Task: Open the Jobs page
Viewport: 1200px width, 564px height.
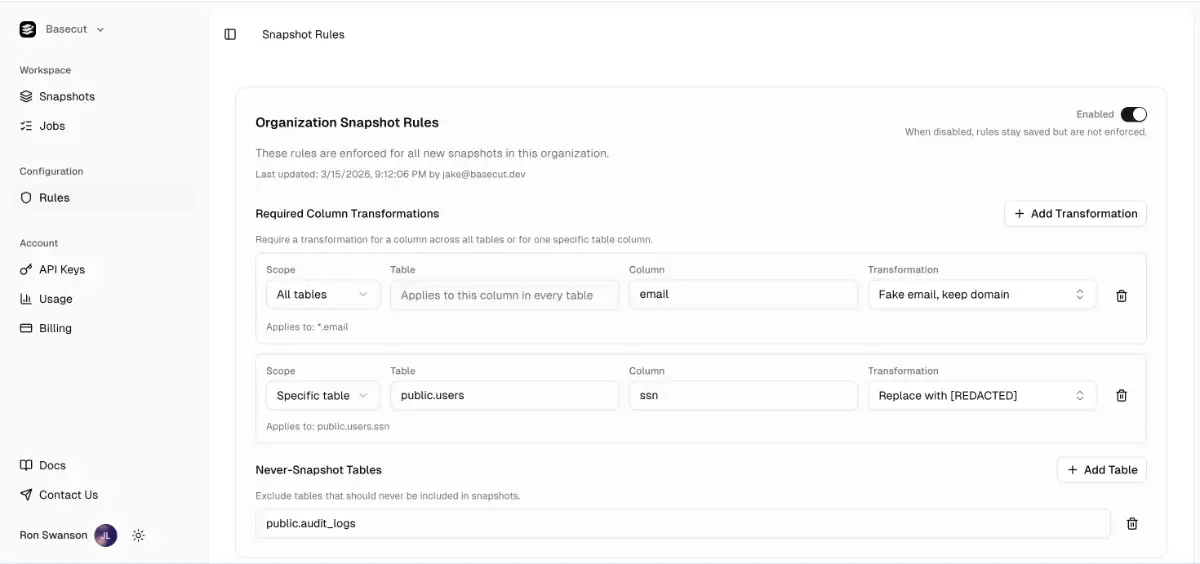Action: point(43,126)
